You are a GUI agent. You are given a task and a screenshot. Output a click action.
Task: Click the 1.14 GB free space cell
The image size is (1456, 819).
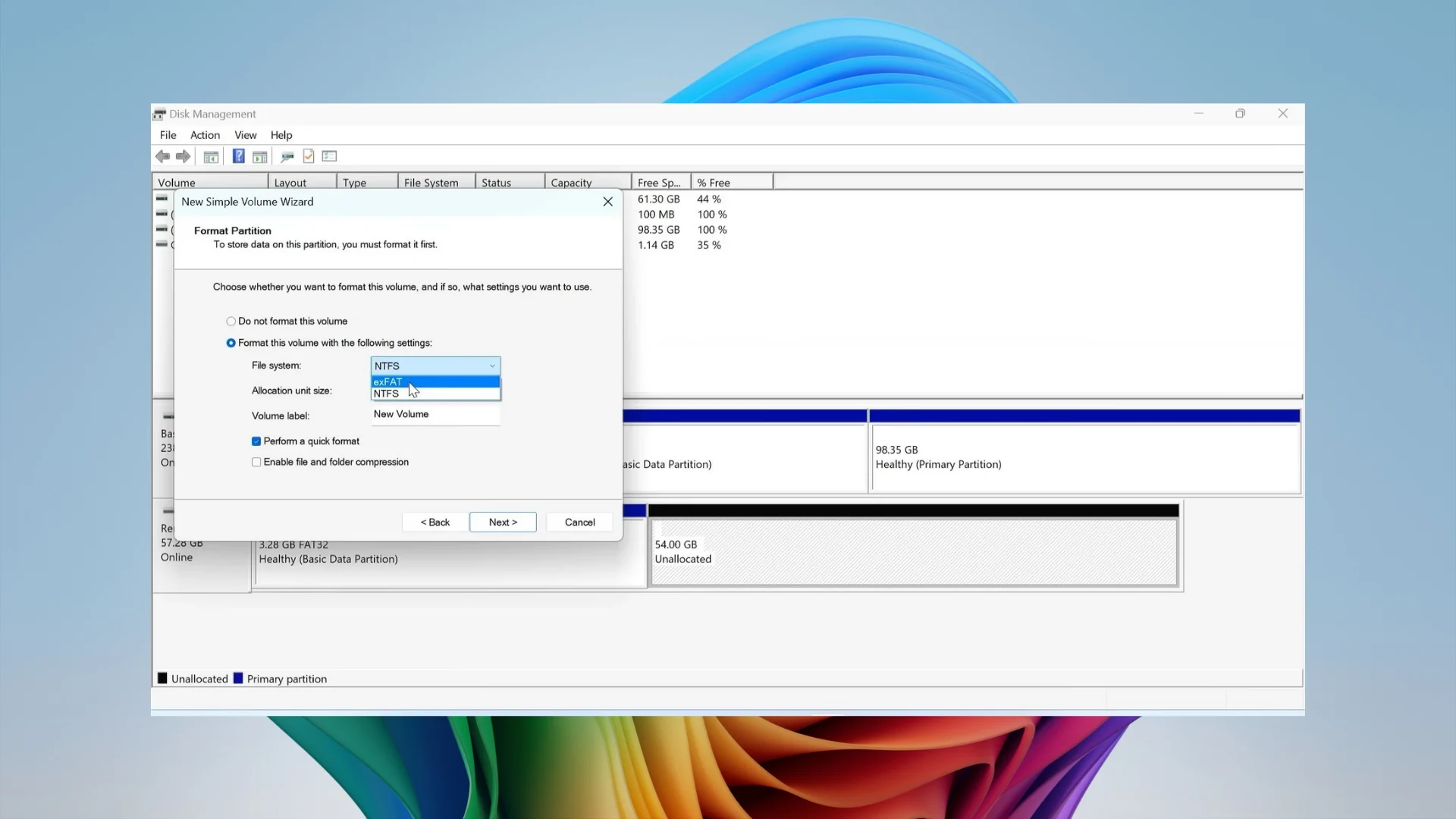[655, 245]
